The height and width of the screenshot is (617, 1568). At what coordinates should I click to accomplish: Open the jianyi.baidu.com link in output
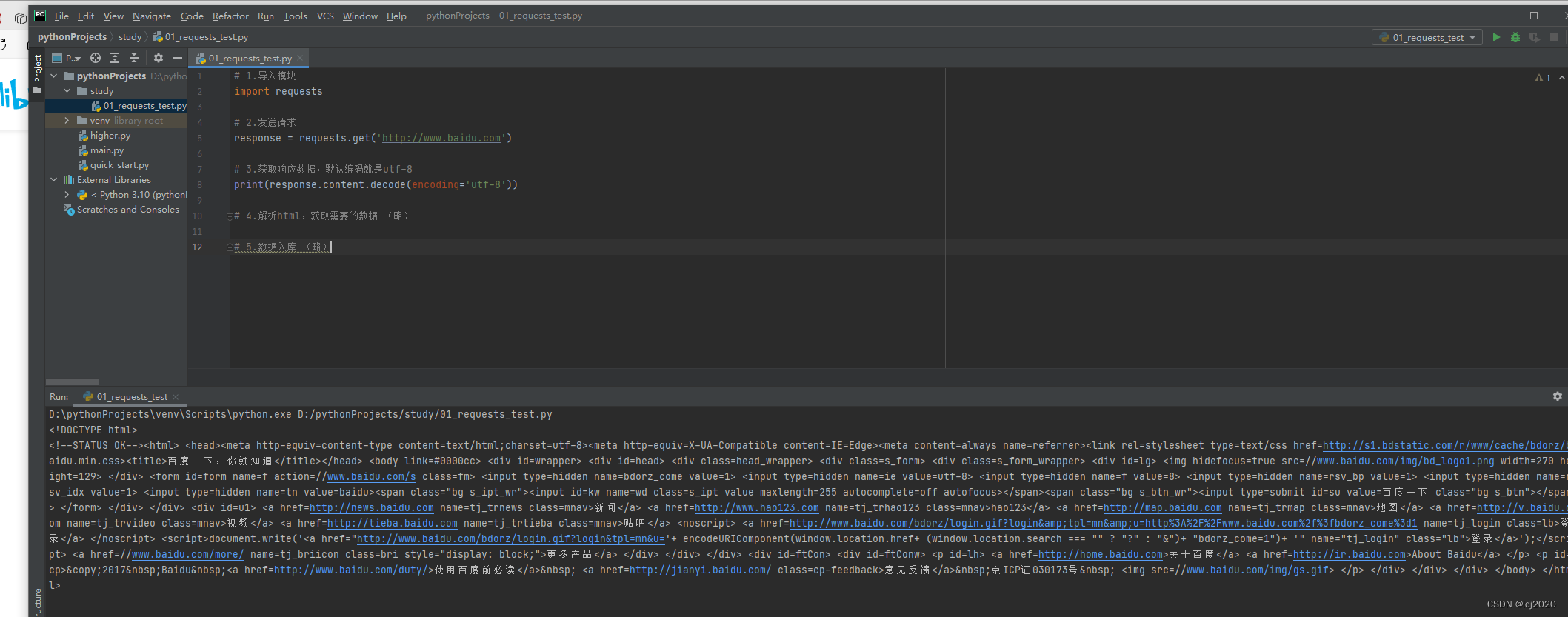click(x=701, y=570)
